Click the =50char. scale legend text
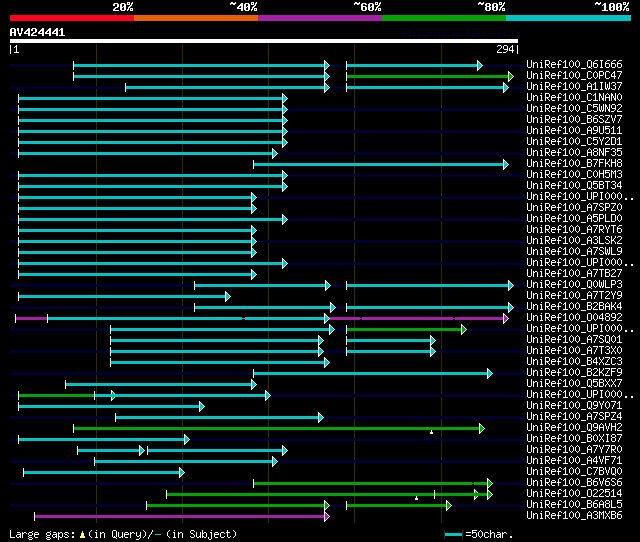Image resolution: width=640 pixels, height=542 pixels. click(489, 534)
